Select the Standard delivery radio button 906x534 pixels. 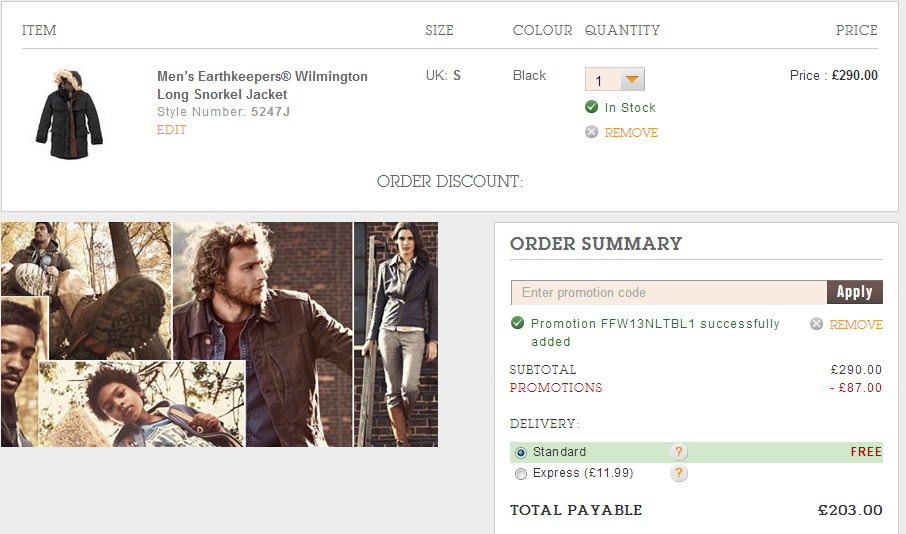(x=520, y=453)
